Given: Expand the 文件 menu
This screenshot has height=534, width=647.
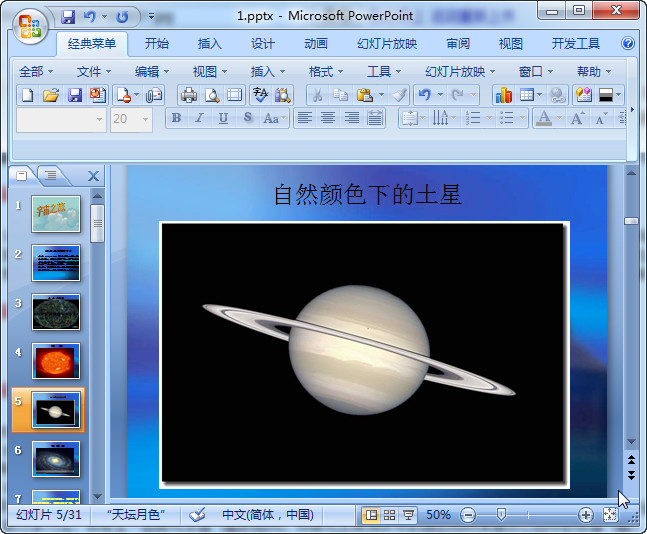Looking at the screenshot, I should 94,72.
